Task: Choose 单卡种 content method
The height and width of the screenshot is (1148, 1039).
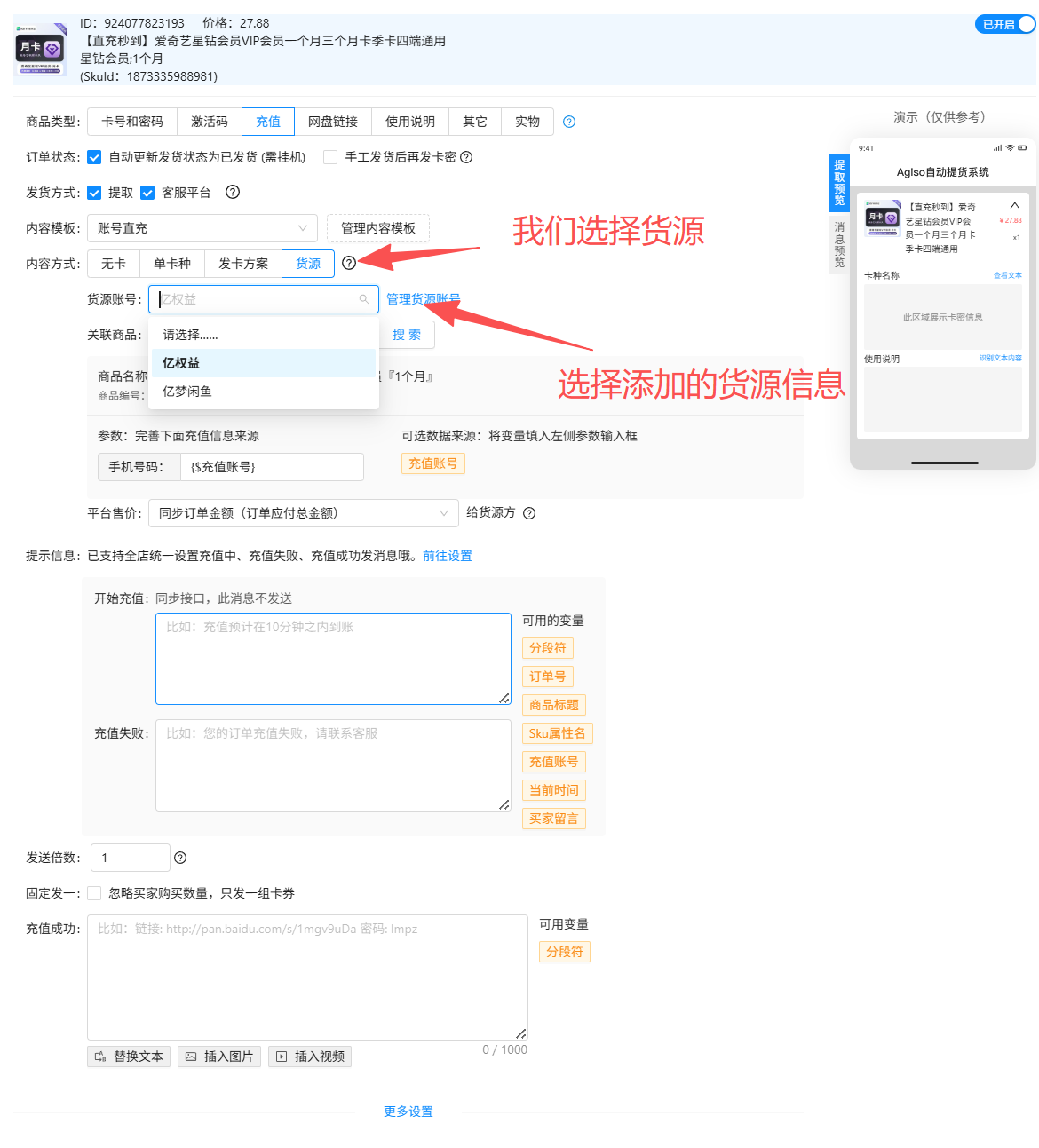Action: tap(172, 264)
